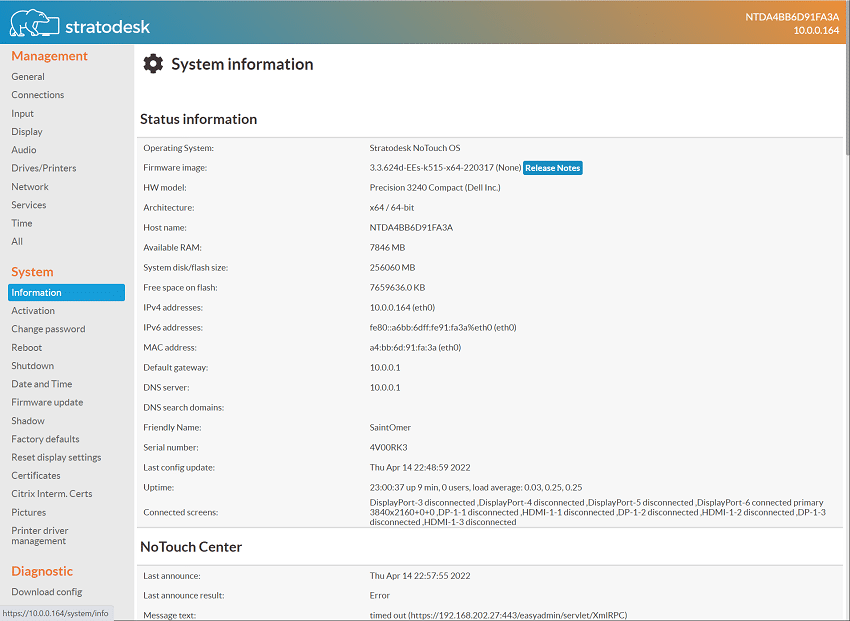This screenshot has width=850, height=621.
Task: Open Time settings in Management
Action: (22, 223)
